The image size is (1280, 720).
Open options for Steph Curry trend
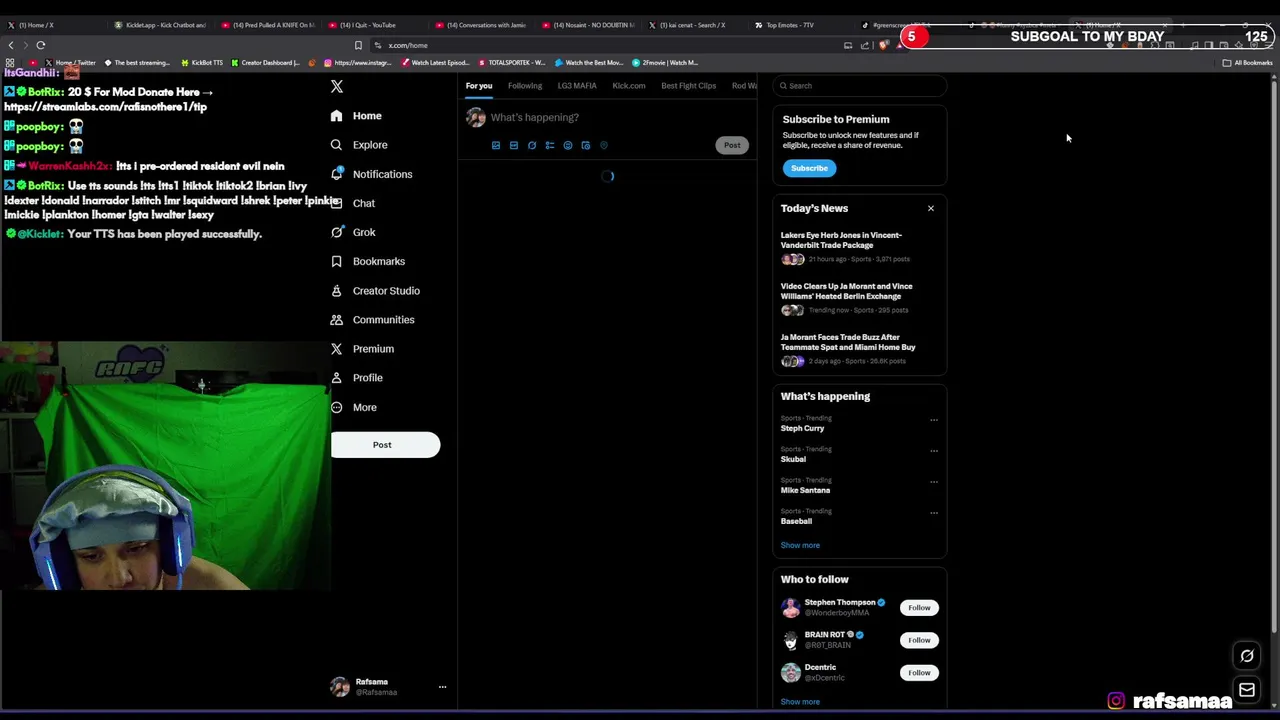(x=934, y=420)
